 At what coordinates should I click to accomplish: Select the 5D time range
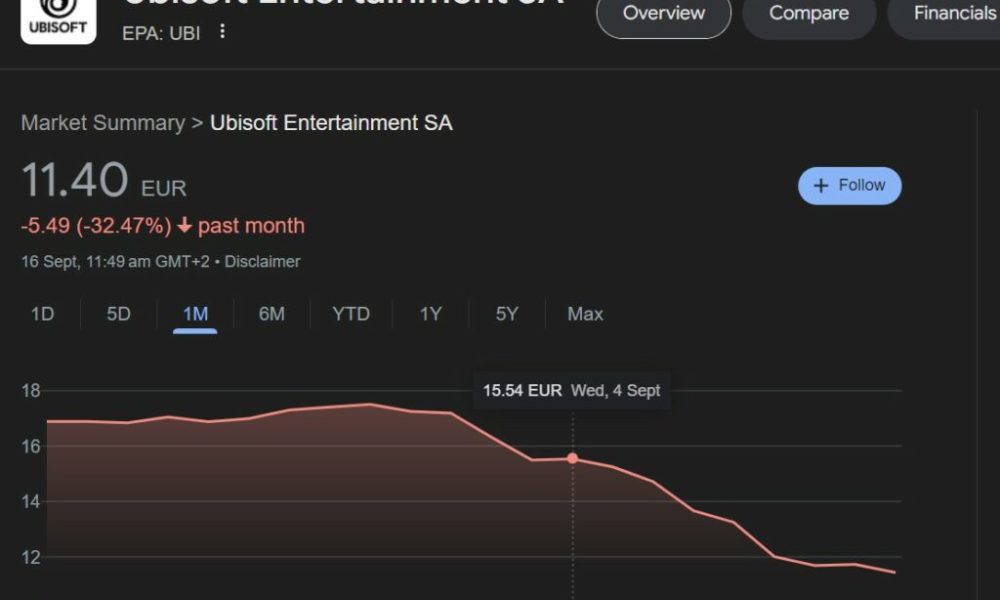point(119,314)
